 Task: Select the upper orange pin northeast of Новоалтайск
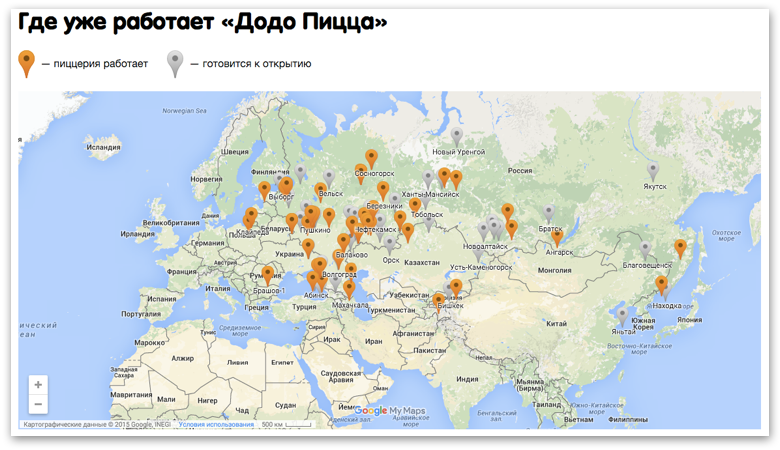pyautogui.click(x=507, y=212)
